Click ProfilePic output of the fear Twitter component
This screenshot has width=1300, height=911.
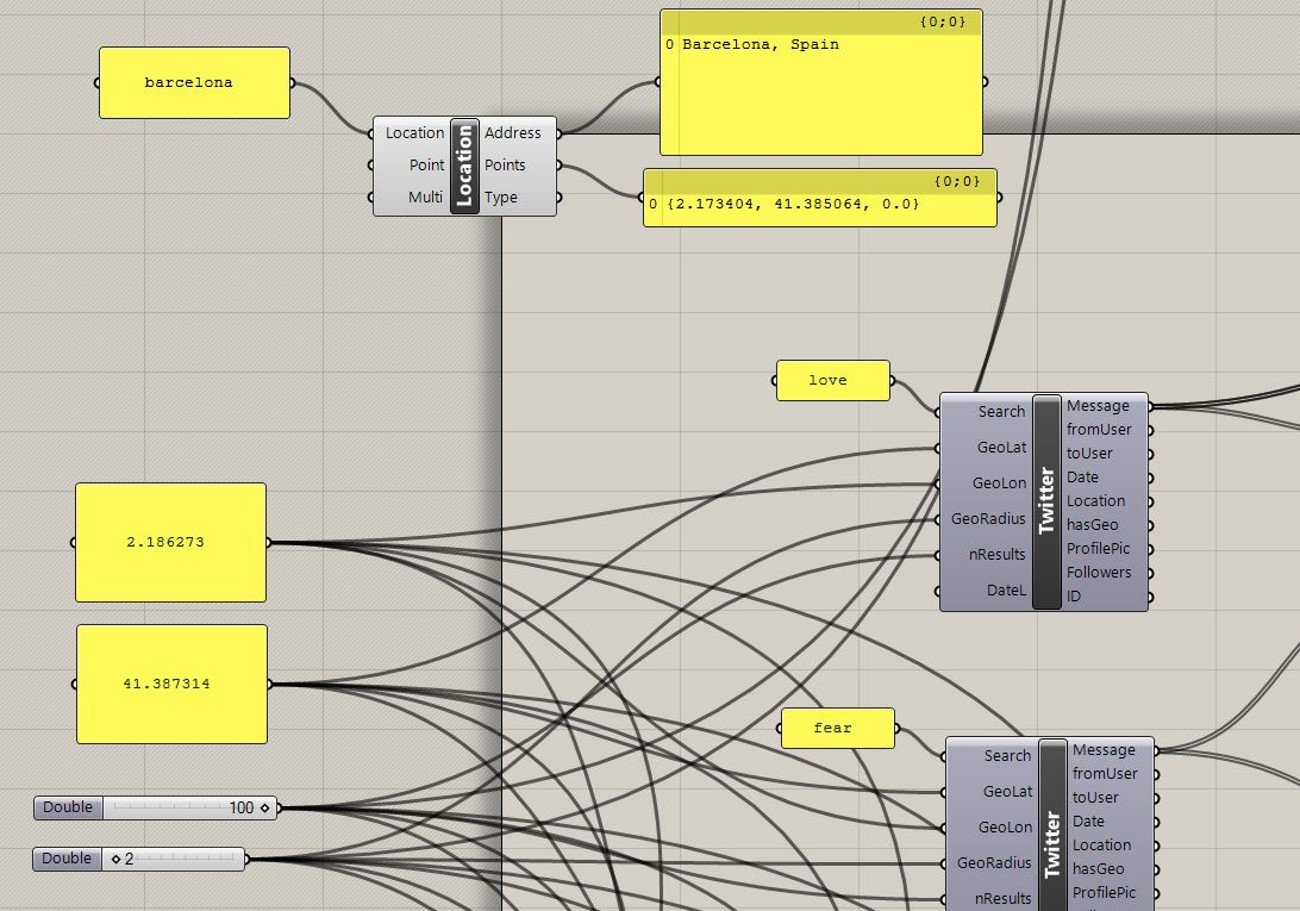1105,893
